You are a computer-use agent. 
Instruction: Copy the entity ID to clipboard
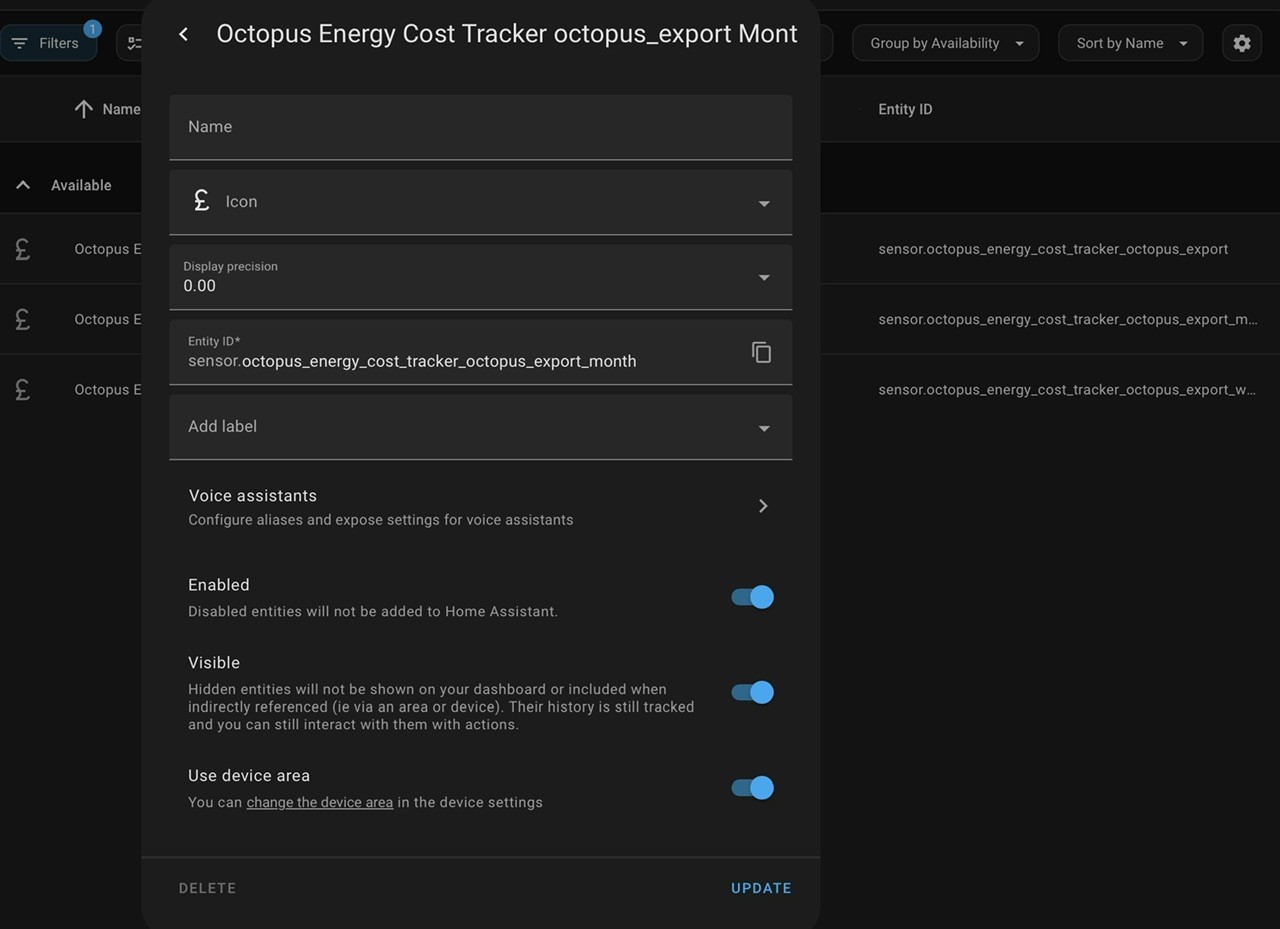761,352
